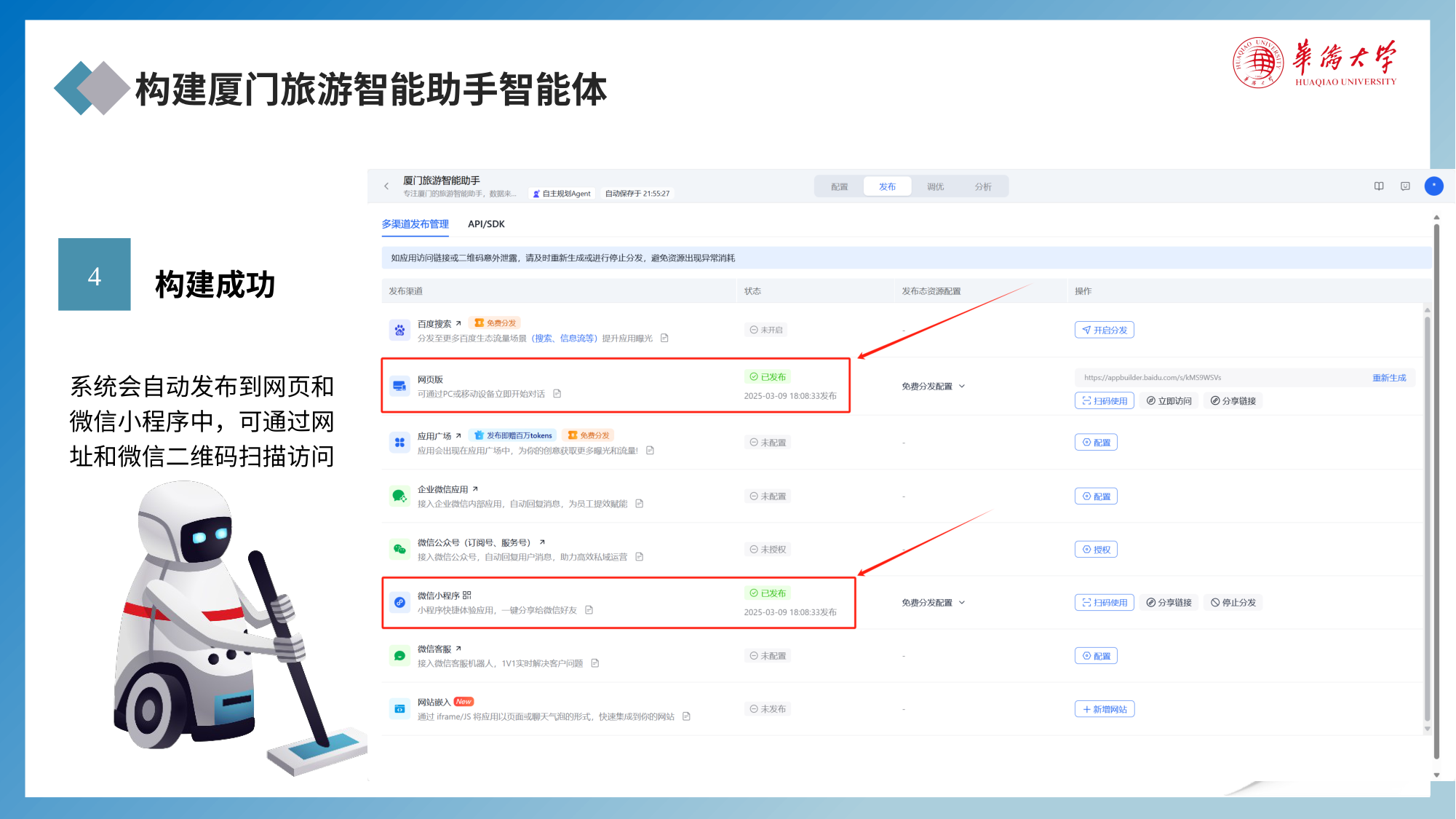
Task: Click 扫码使用 button for 网页版
Action: (1104, 401)
